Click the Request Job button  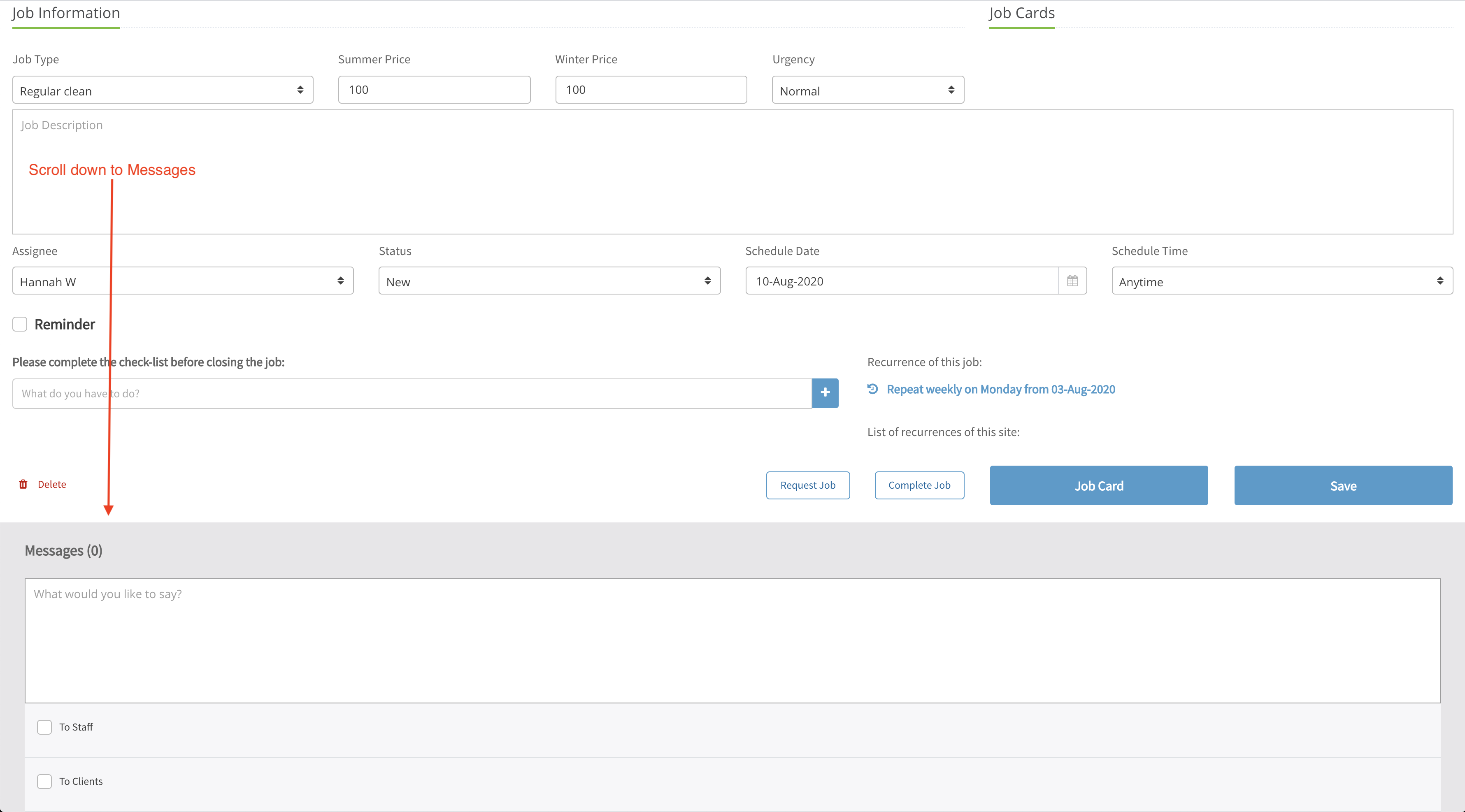pos(808,485)
